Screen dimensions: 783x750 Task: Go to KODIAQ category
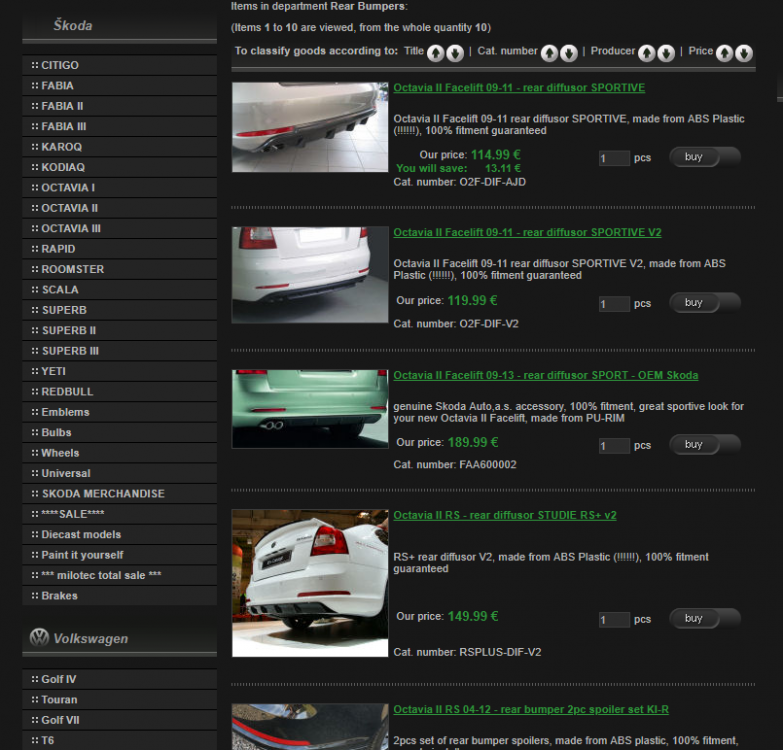(119, 167)
